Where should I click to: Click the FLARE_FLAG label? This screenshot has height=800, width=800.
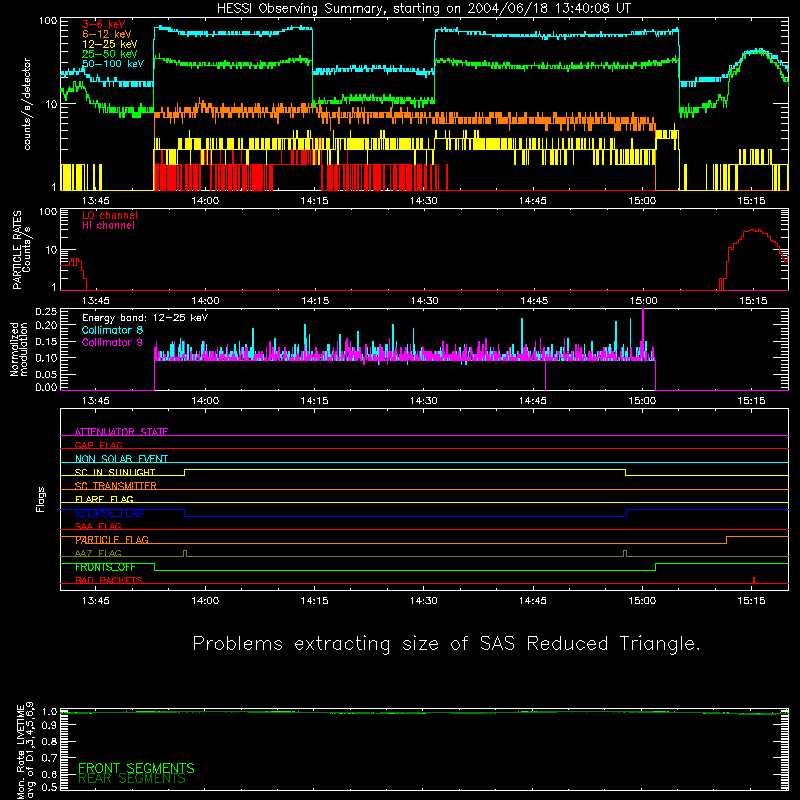(104, 499)
